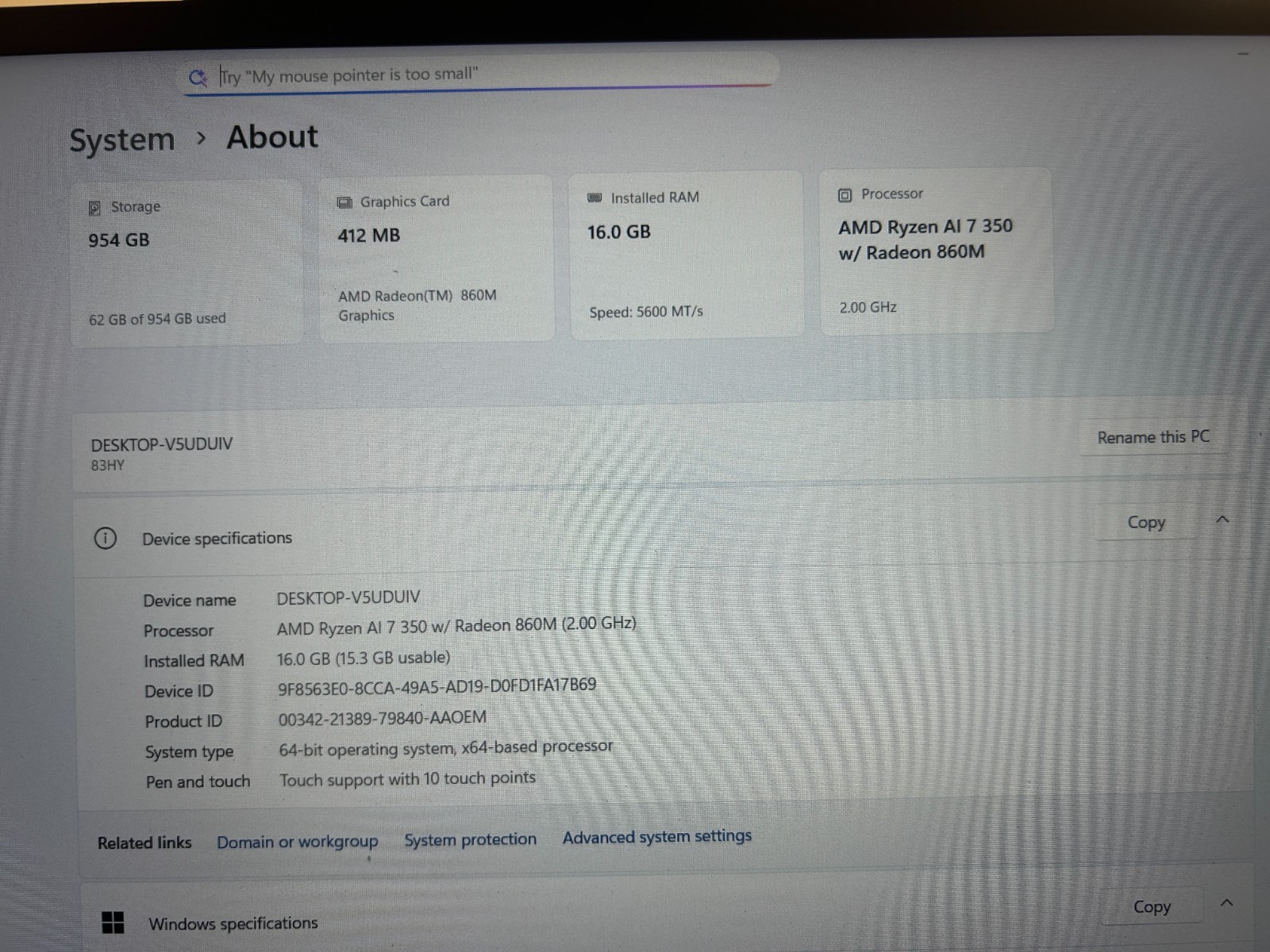The width and height of the screenshot is (1270, 952).
Task: Select the Product ID 00342-21389-79840-AAOEM
Action: point(382,719)
